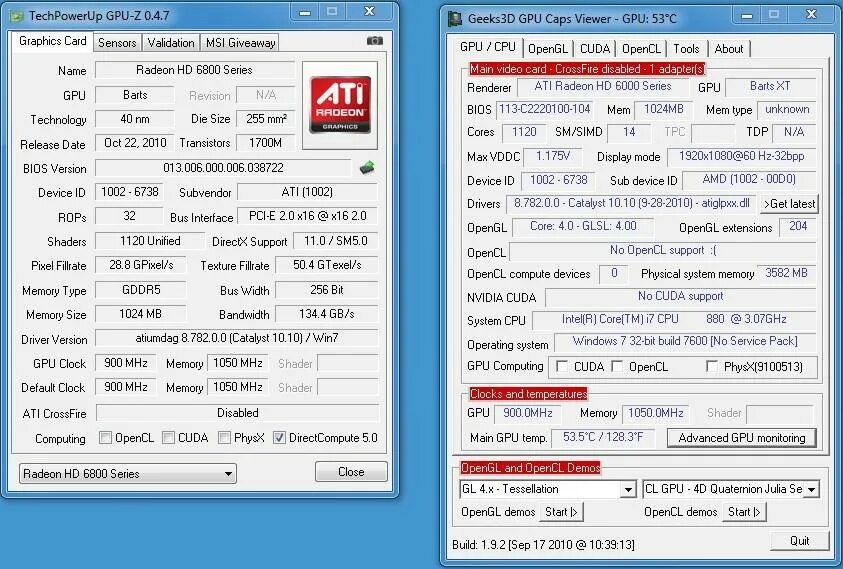
Task: Open the MSI Giveaway tab
Action: click(x=240, y=42)
